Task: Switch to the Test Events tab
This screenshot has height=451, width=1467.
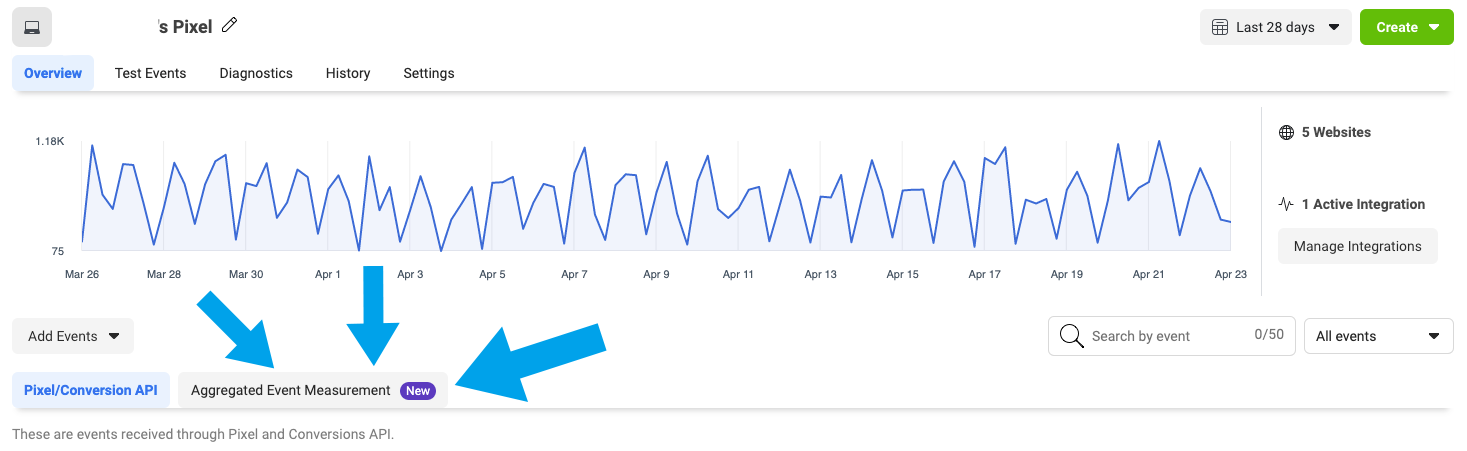Action: (150, 73)
